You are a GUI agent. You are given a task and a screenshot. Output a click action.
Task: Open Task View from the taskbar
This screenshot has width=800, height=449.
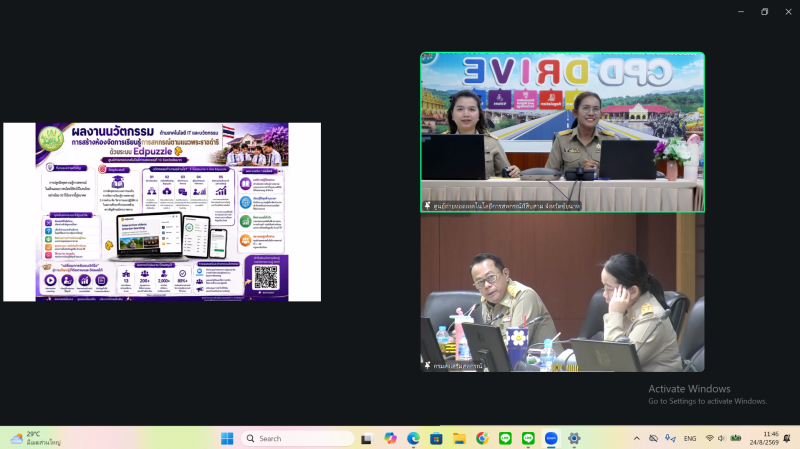click(x=366, y=438)
